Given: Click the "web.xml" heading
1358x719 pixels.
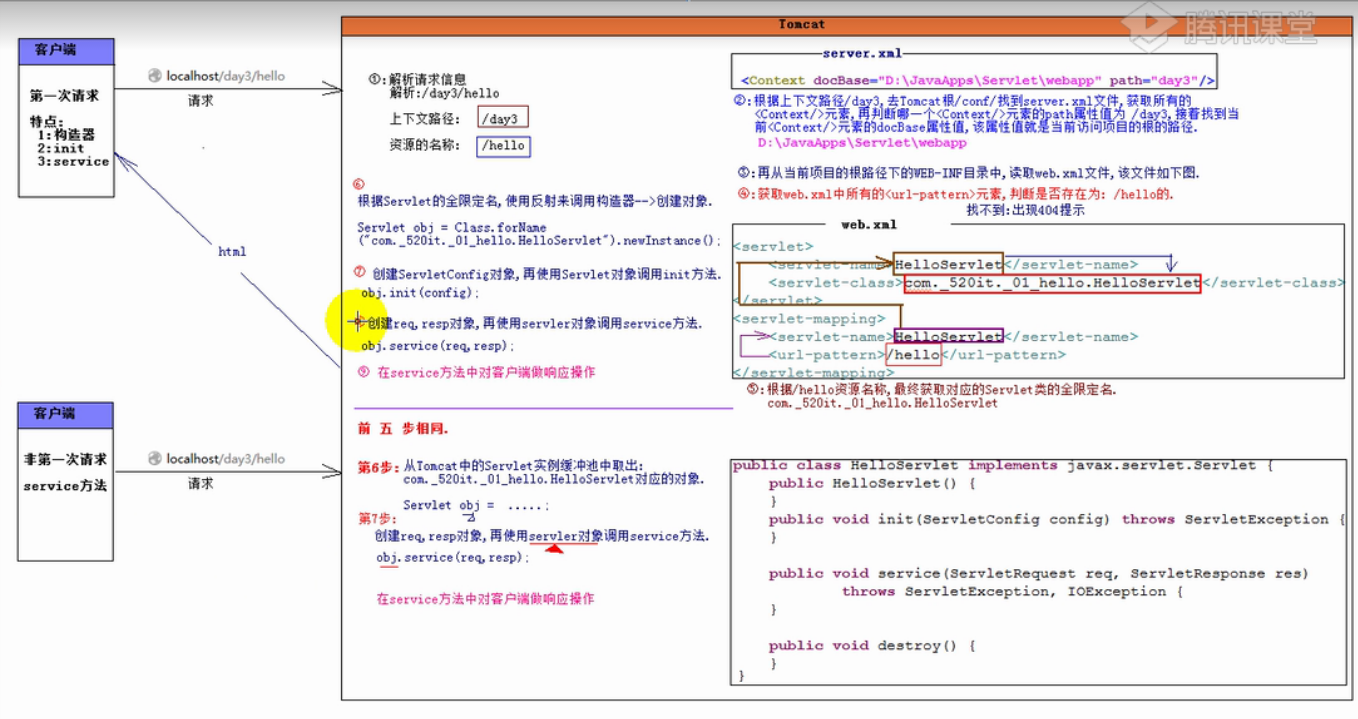Looking at the screenshot, I should point(868,225).
